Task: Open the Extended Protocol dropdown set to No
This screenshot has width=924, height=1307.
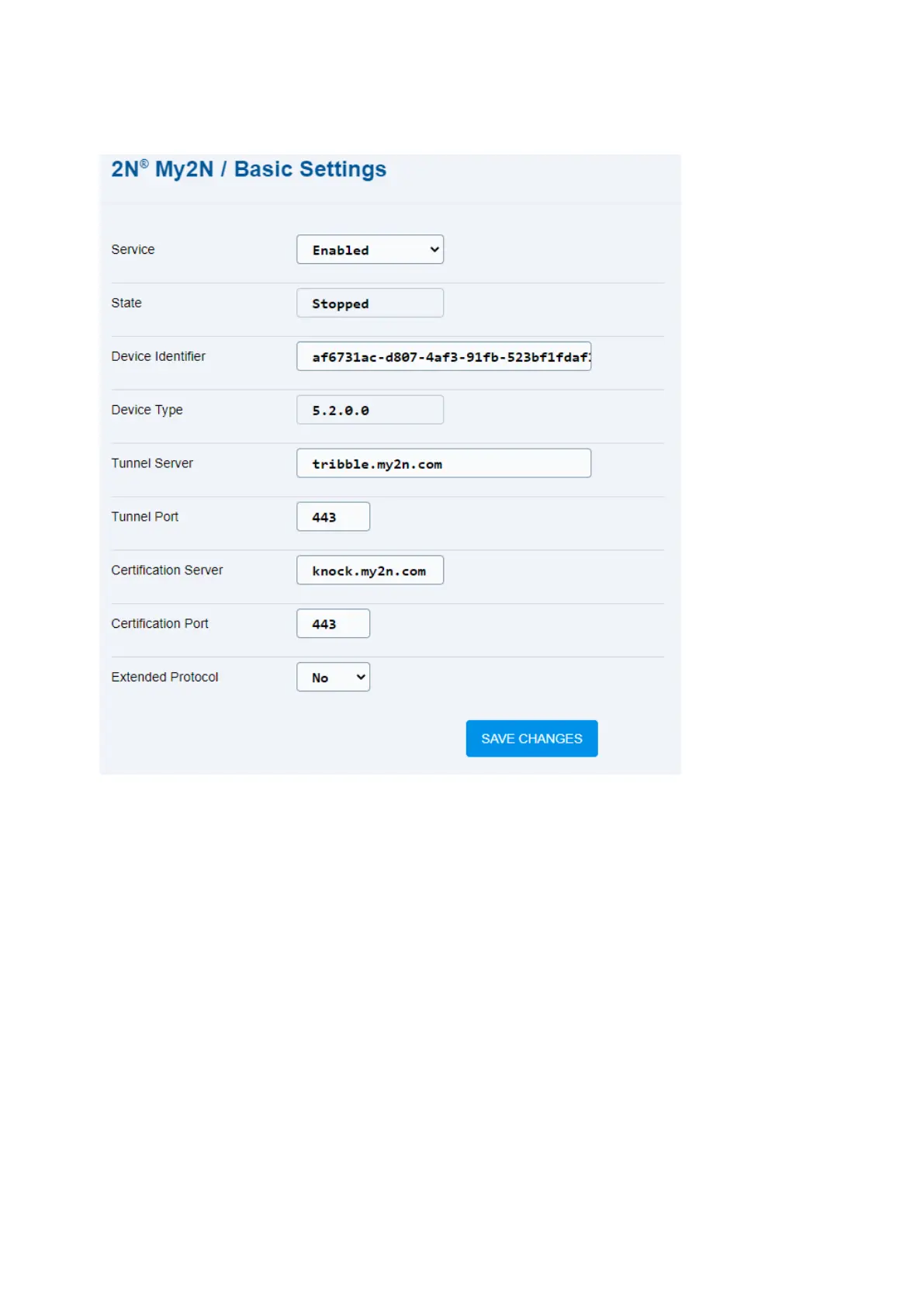Action: 333,677
